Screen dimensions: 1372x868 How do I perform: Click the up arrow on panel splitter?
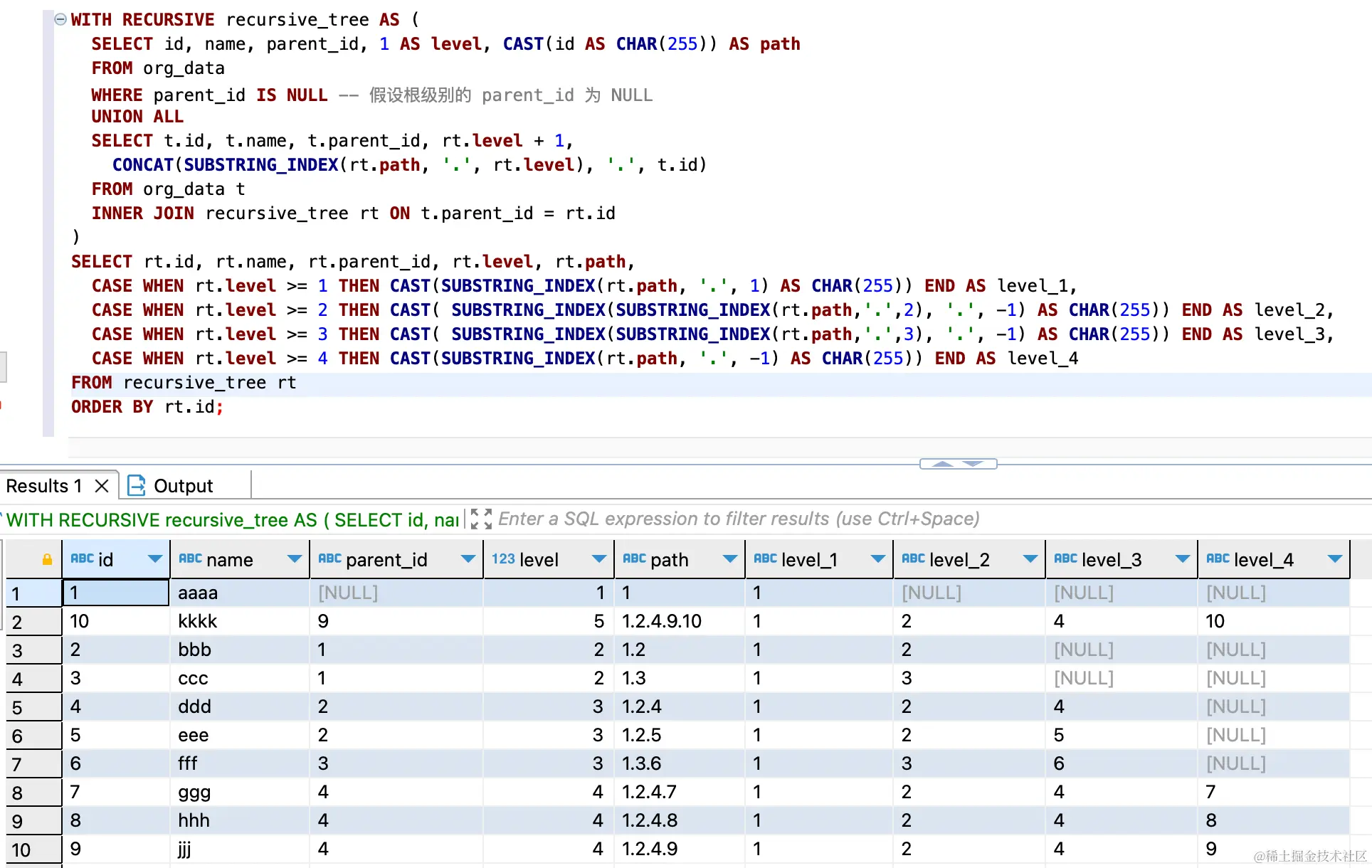point(942,464)
